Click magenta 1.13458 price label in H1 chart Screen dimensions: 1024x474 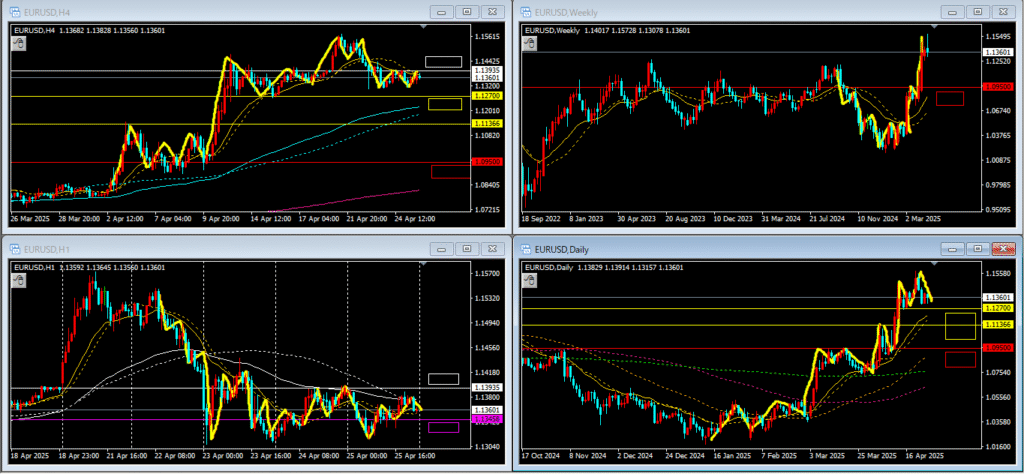click(489, 419)
